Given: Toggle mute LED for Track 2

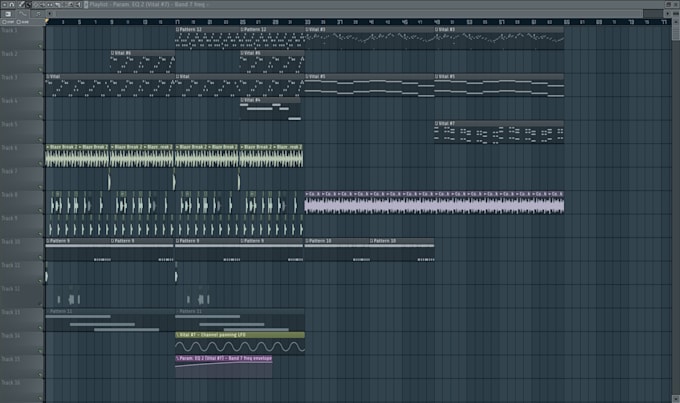Looking at the screenshot, I should coord(40,69).
